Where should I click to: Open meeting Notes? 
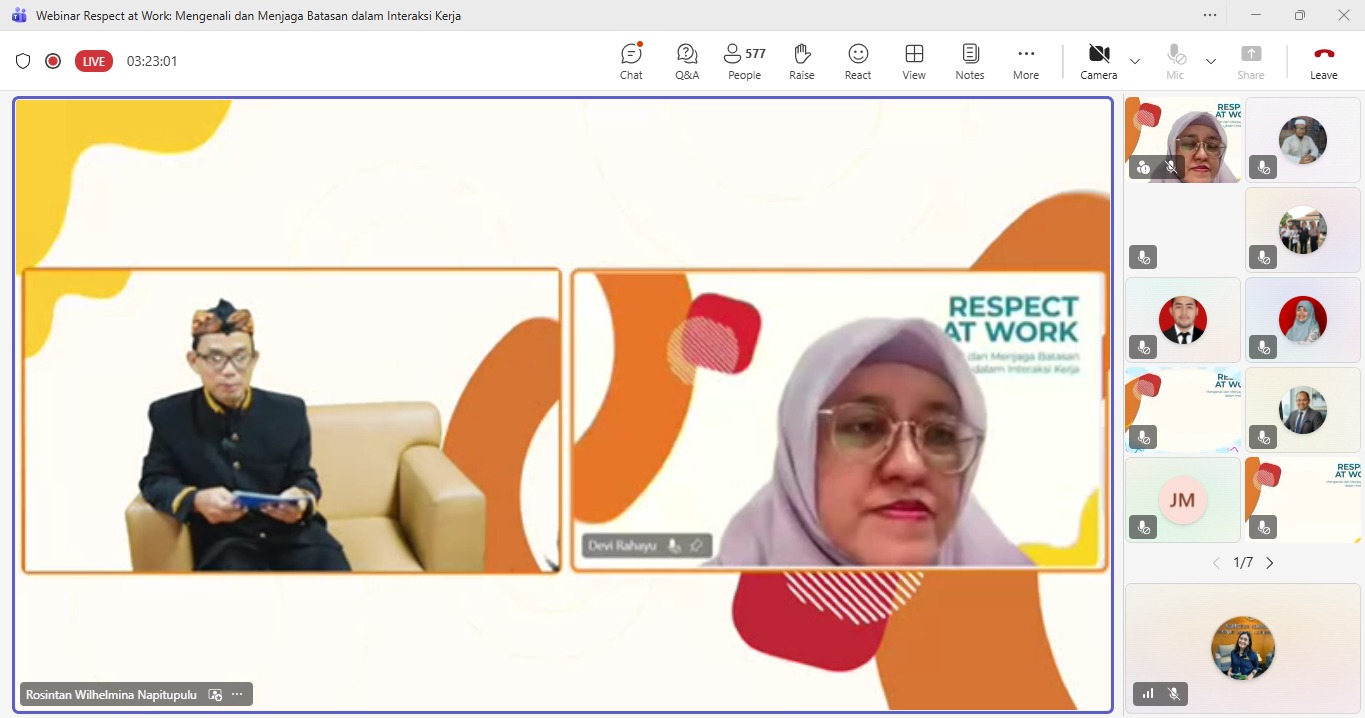969,61
